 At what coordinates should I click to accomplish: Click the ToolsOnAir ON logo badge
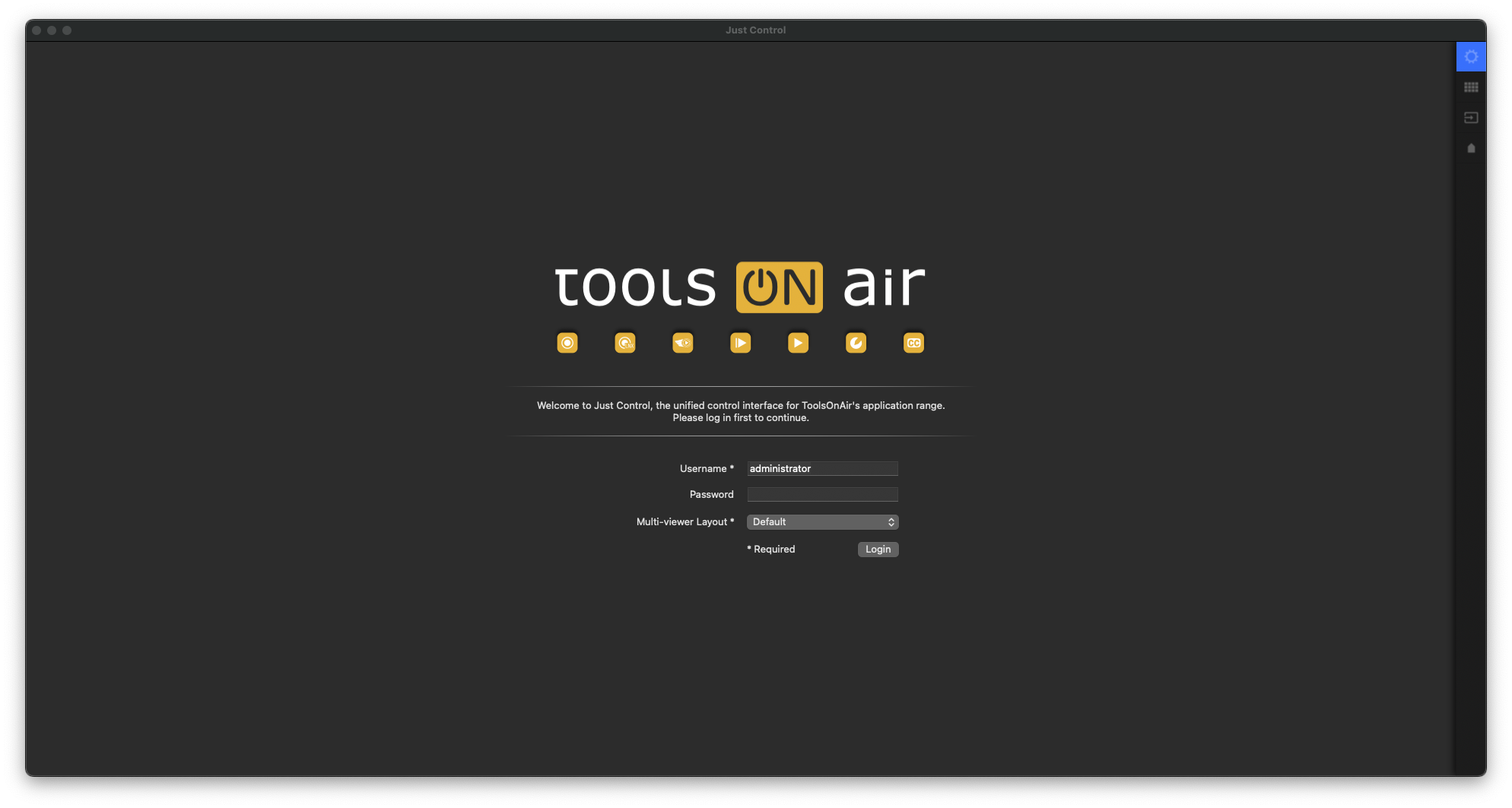(x=779, y=287)
